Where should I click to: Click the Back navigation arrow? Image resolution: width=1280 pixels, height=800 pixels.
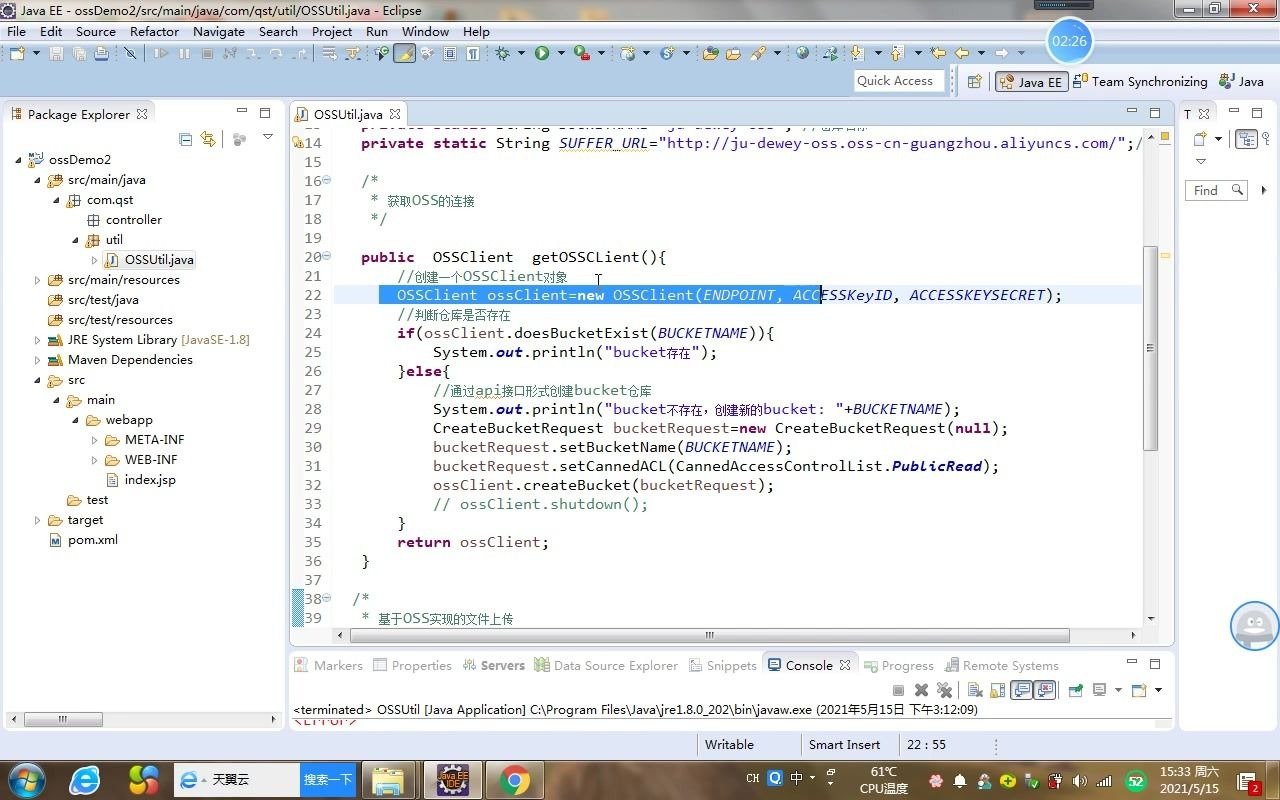(x=962, y=53)
